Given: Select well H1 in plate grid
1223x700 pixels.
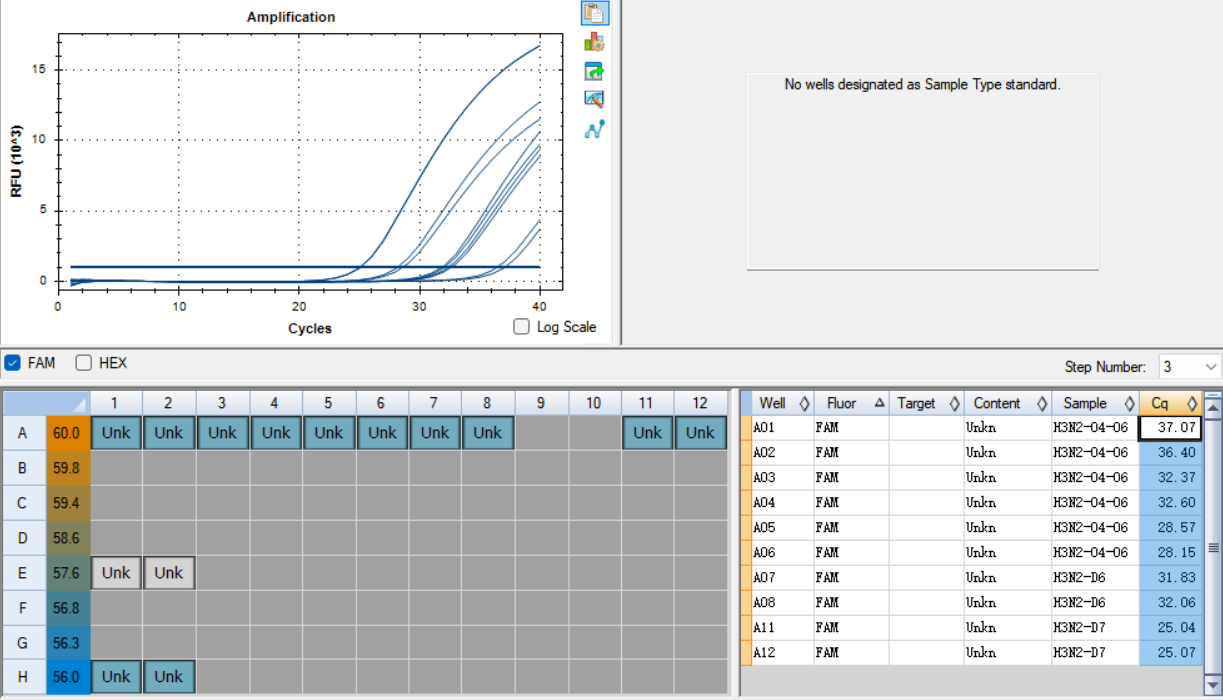Looking at the screenshot, I should pos(116,677).
